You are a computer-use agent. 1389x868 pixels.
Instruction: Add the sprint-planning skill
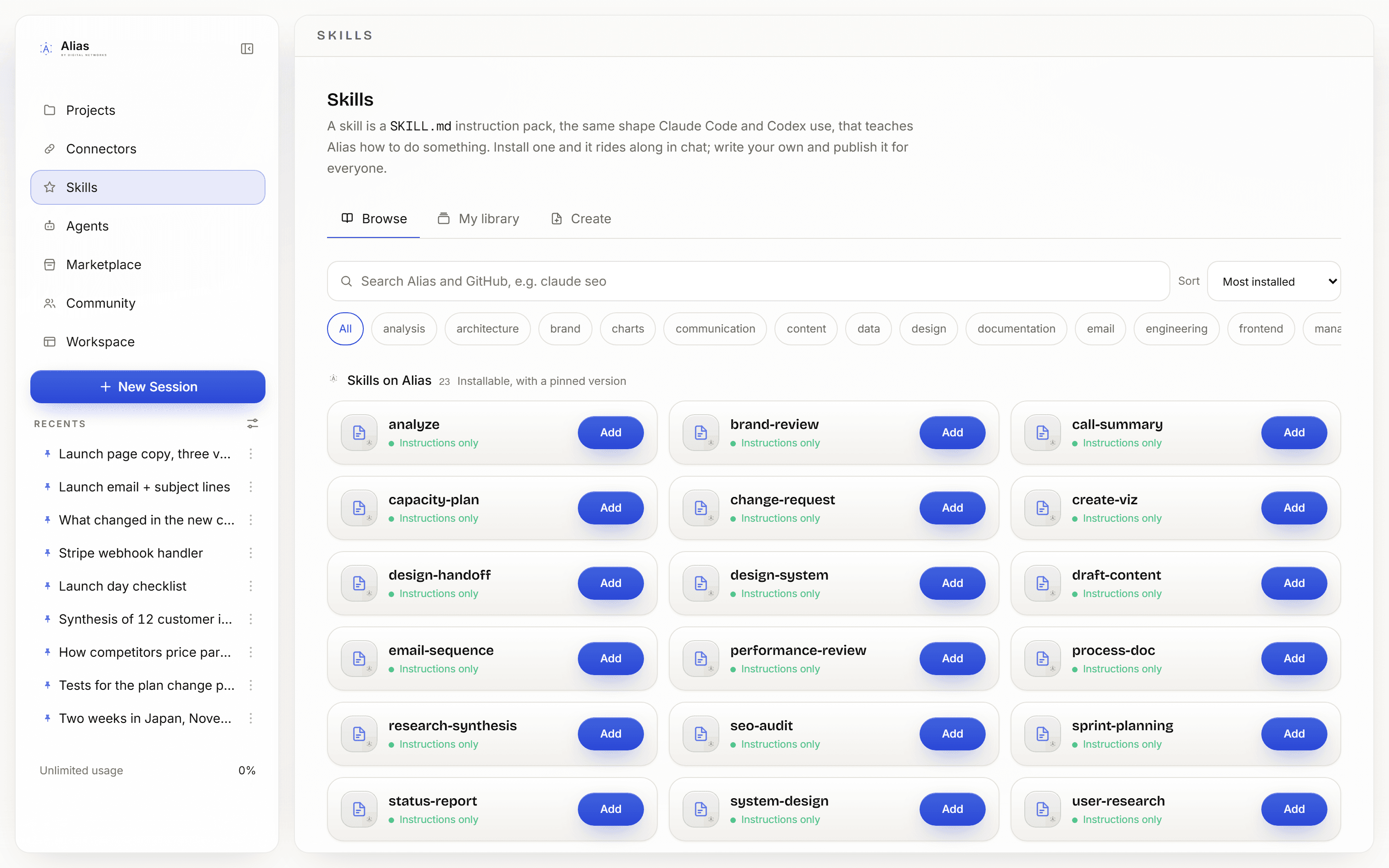1294,734
